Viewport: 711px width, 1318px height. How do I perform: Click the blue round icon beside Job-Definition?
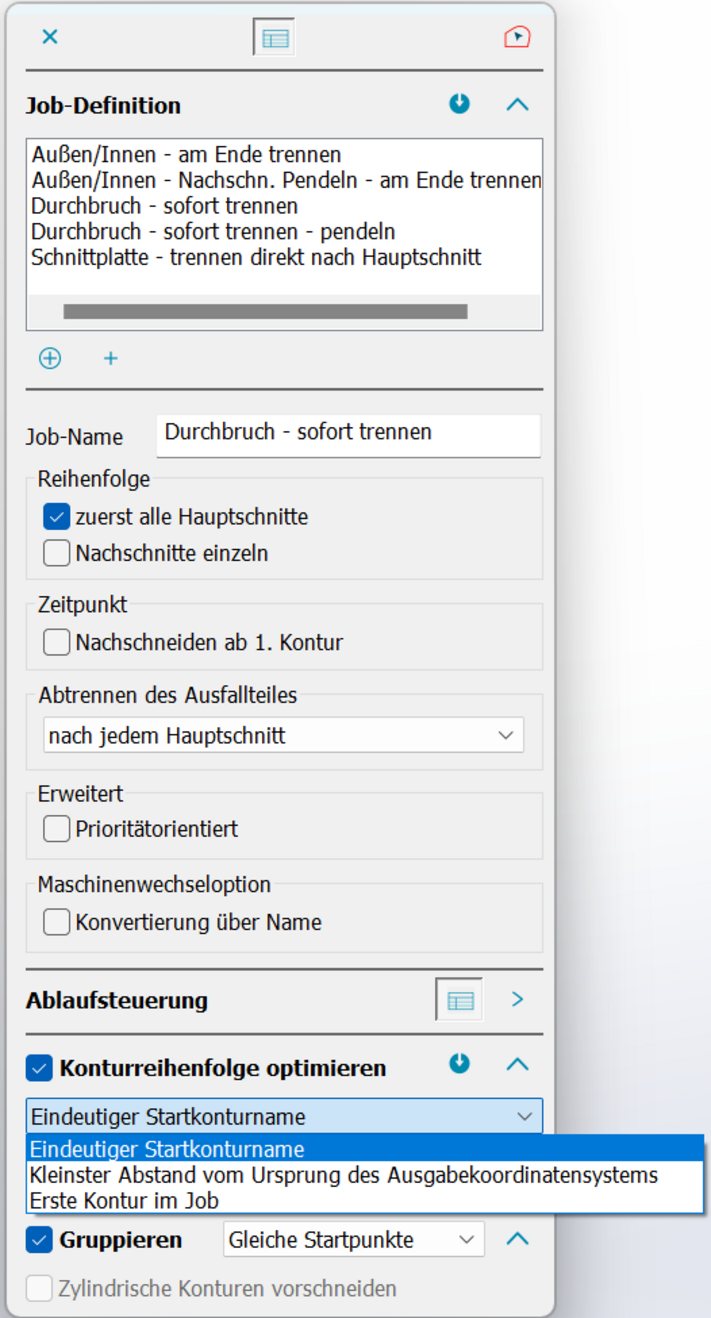tap(459, 104)
